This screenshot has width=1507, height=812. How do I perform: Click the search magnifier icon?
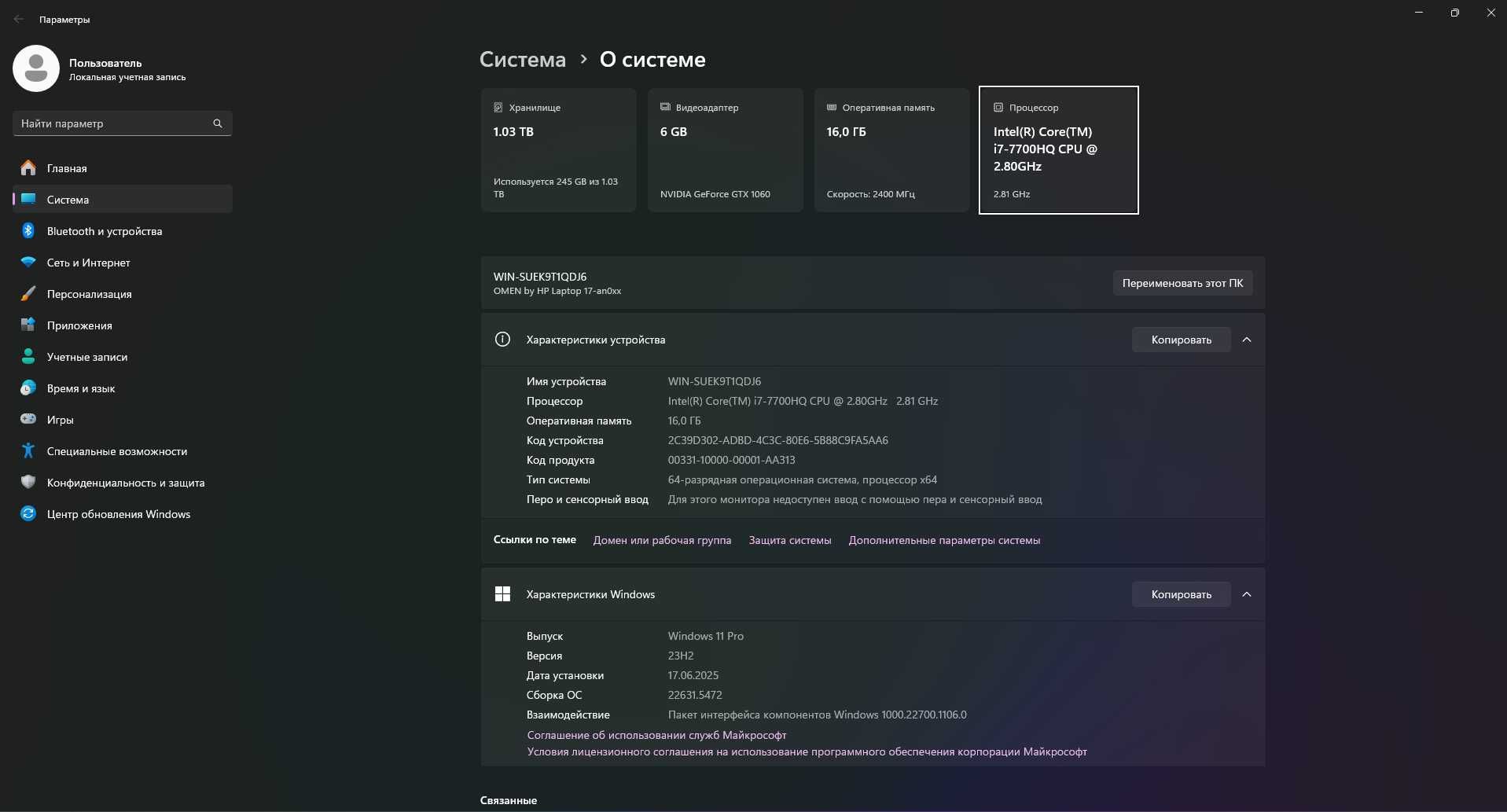tap(218, 123)
